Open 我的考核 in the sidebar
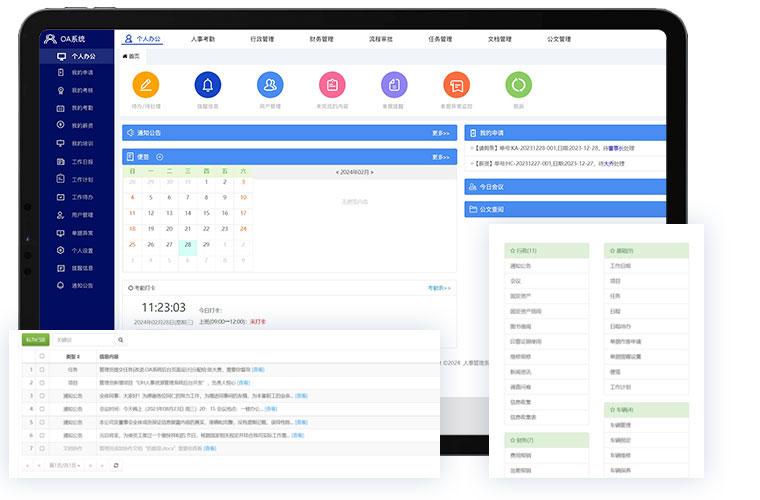Image resolution: width=760 pixels, height=500 pixels. 77,90
